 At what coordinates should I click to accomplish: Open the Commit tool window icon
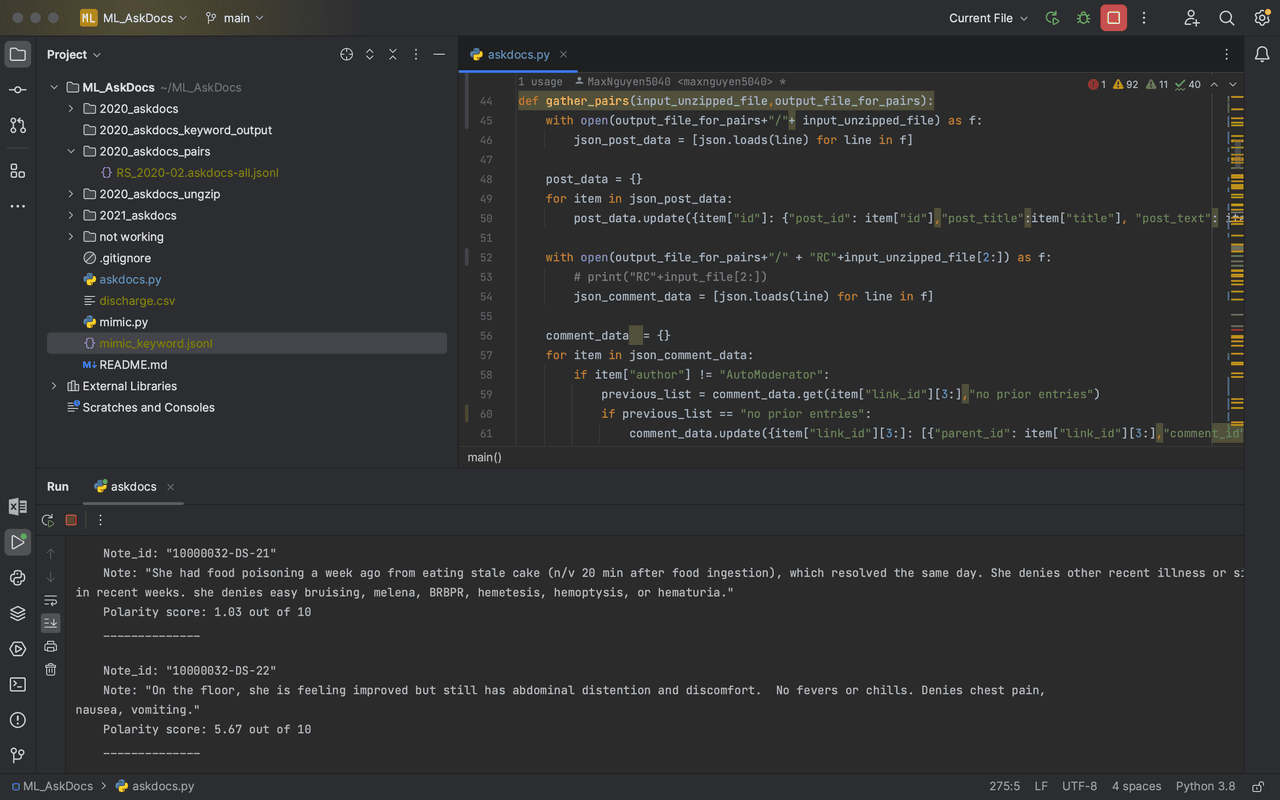click(18, 90)
